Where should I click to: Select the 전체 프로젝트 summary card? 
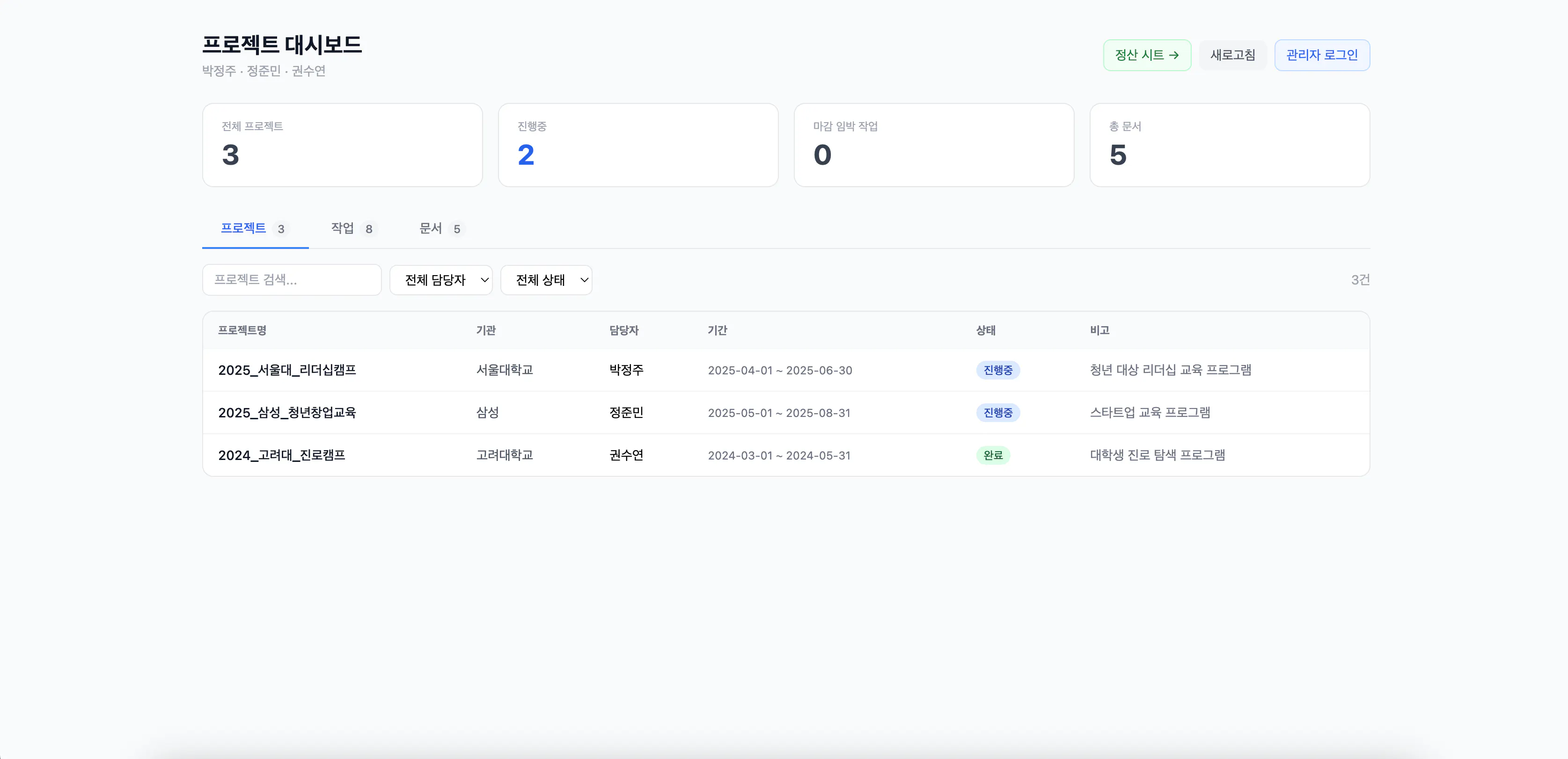[x=343, y=145]
